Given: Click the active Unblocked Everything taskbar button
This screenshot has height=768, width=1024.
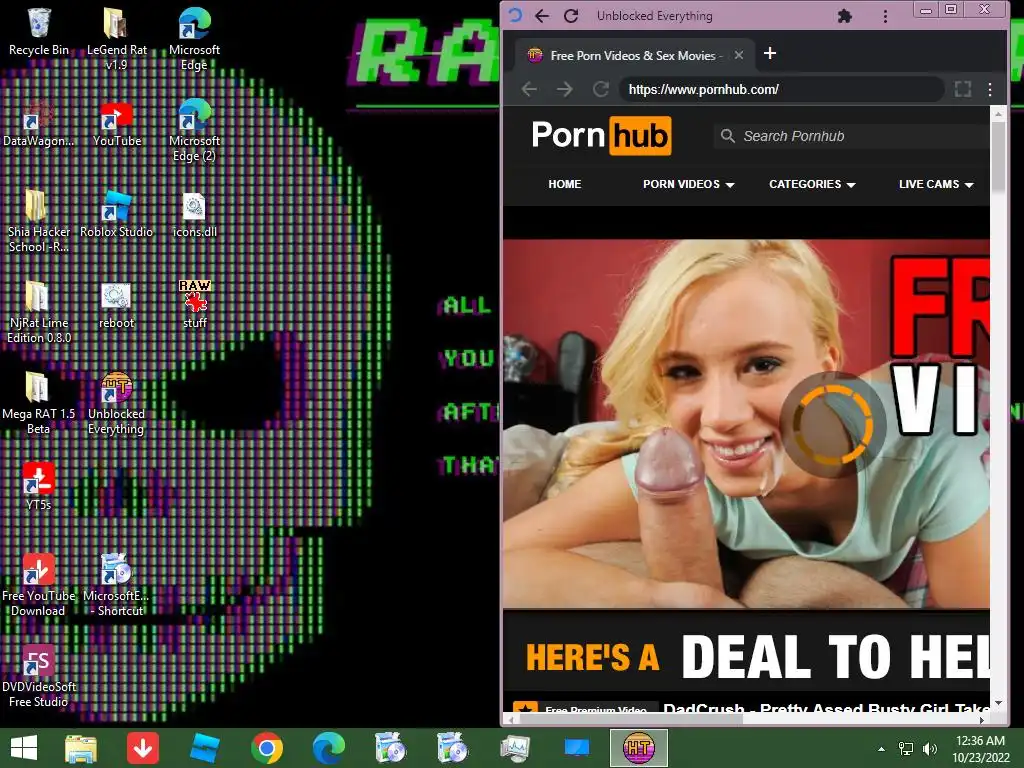Looking at the screenshot, I should [x=639, y=748].
